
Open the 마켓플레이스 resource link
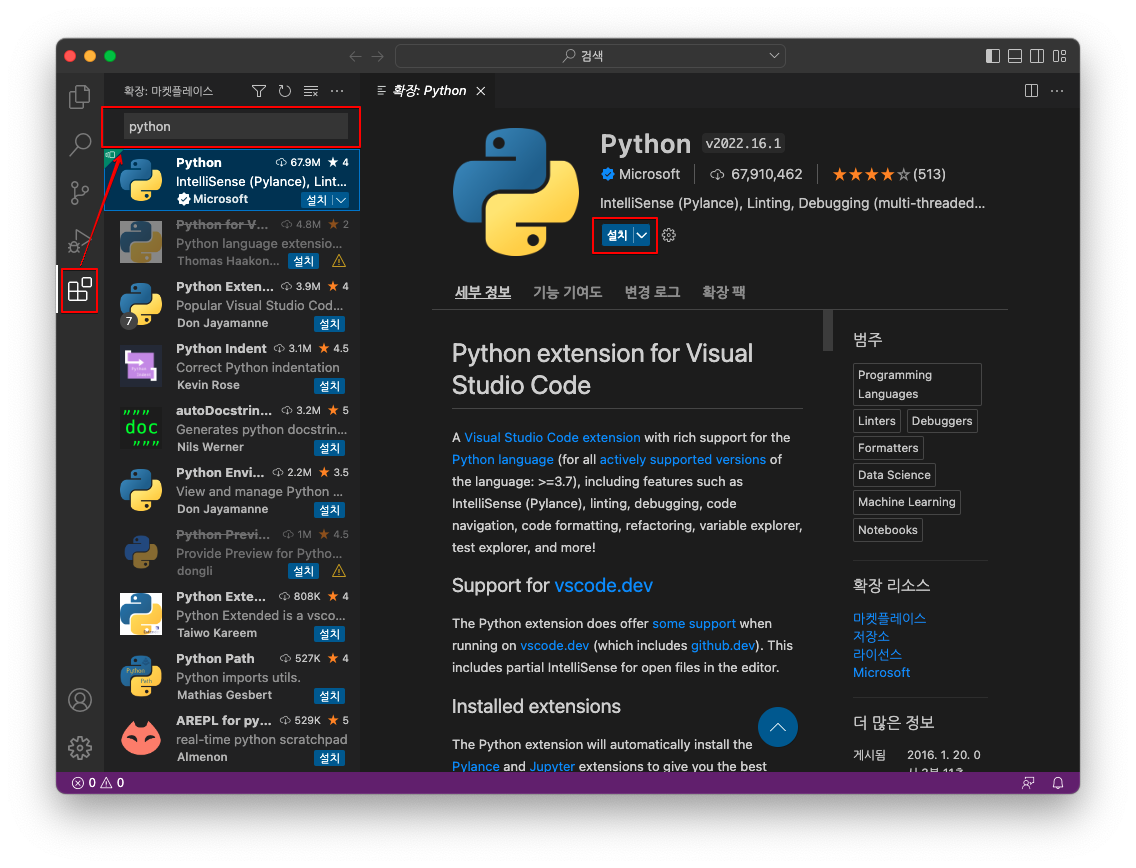(x=889, y=618)
